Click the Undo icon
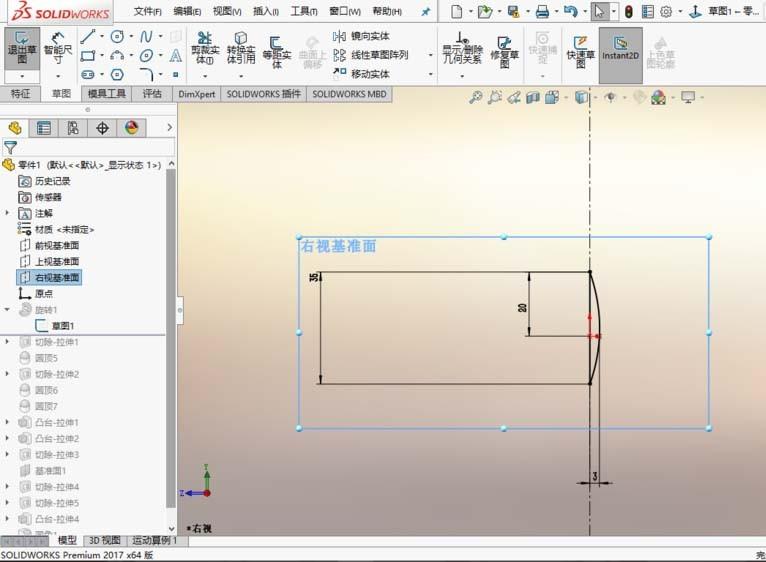This screenshot has width=766, height=562. point(571,11)
